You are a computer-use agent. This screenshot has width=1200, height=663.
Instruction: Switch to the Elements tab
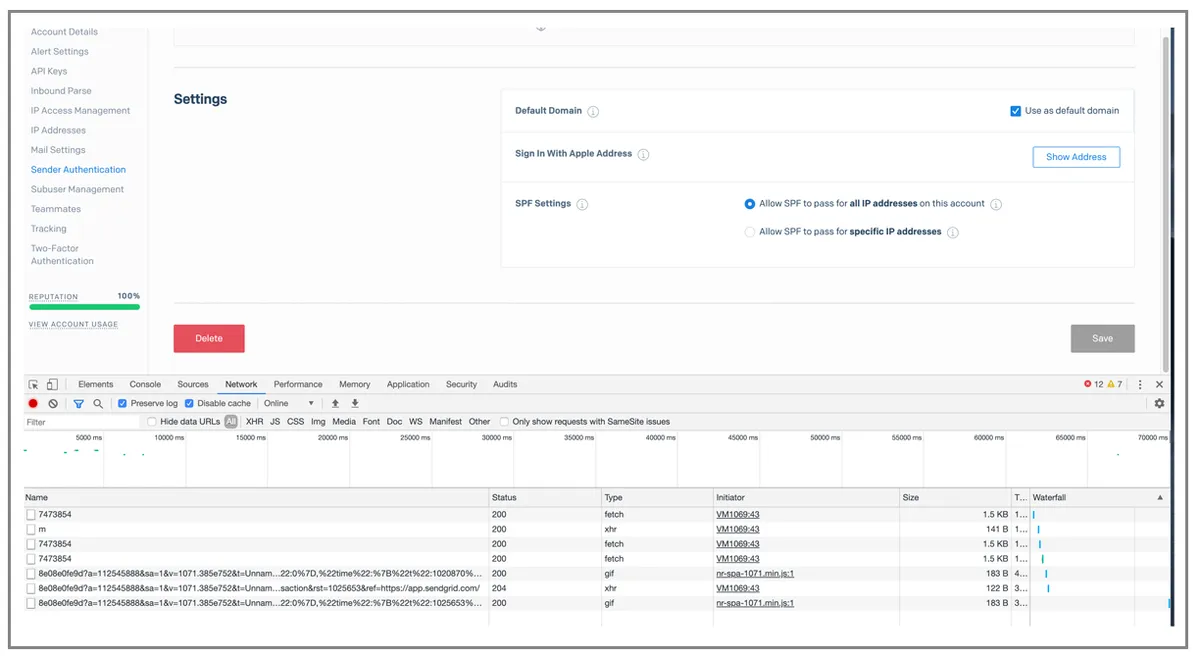point(96,384)
